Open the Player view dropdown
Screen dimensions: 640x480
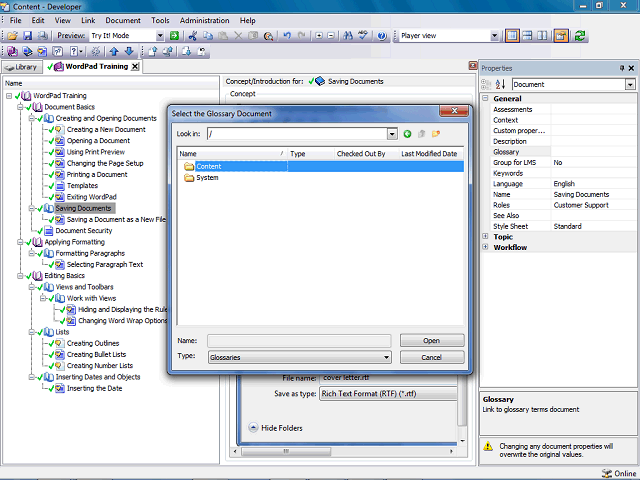coord(494,36)
